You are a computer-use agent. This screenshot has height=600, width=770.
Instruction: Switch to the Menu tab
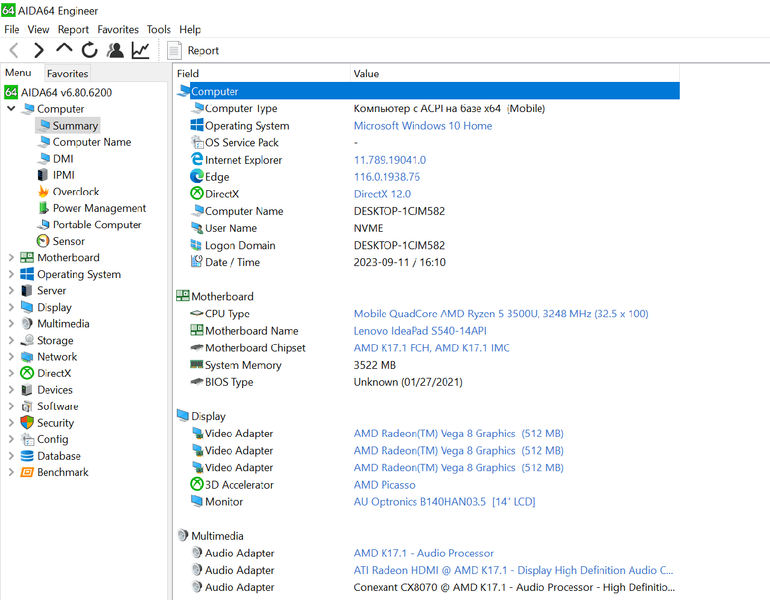[18, 73]
